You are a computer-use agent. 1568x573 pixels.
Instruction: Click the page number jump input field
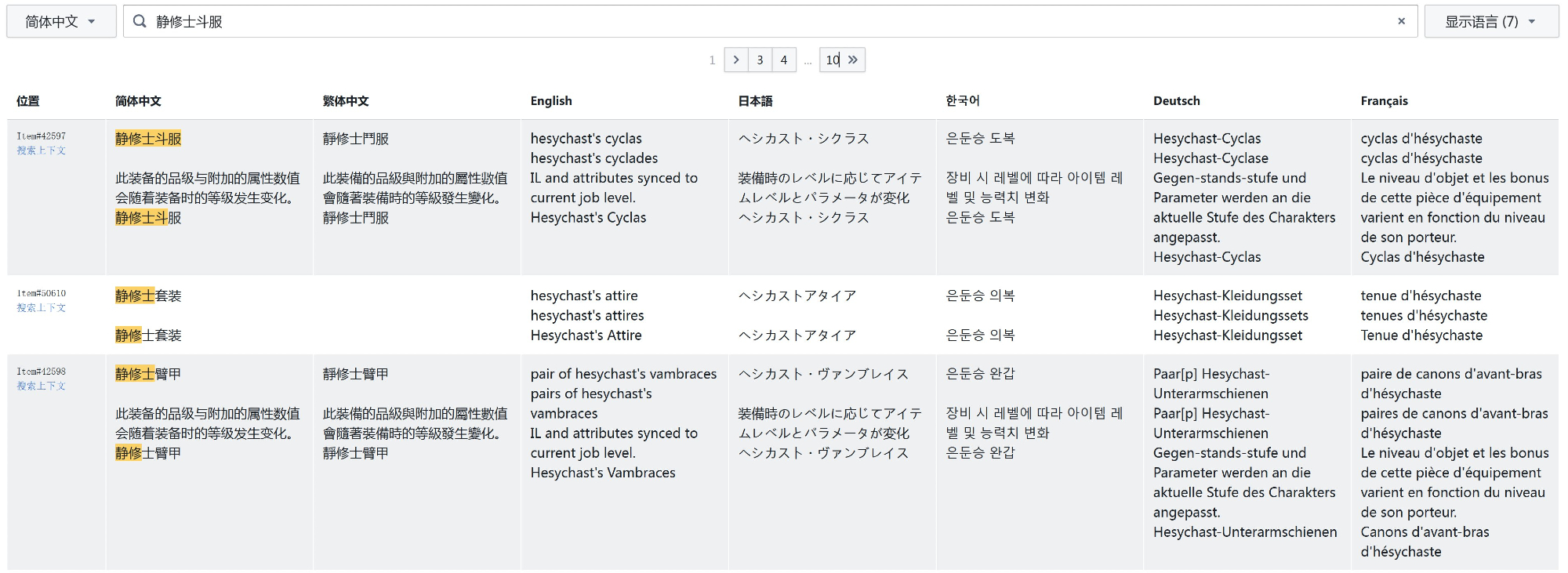[832, 60]
